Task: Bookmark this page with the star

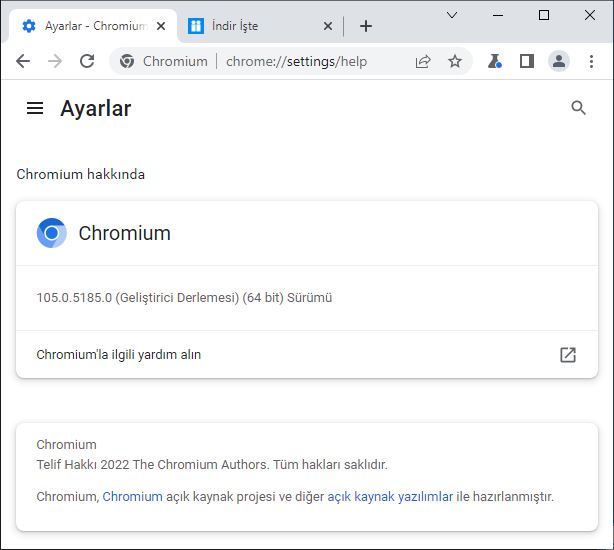Action: (455, 61)
